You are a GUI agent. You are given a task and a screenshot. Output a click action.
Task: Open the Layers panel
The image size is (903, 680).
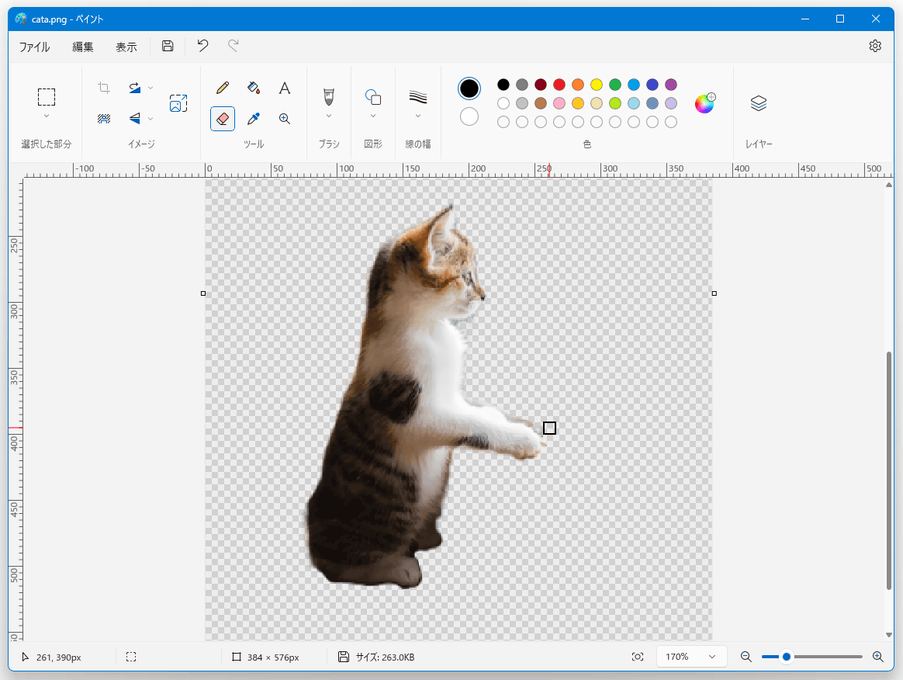tap(758, 103)
